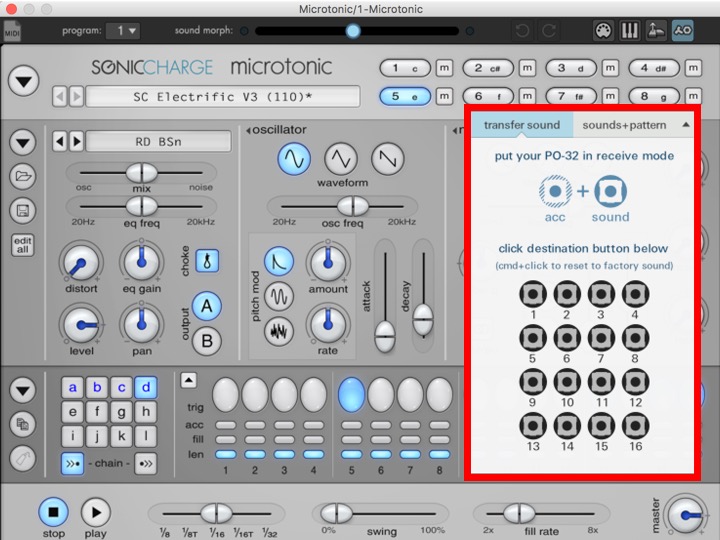720x540 pixels.
Task: Click PO-32 destination button 11
Action: click(601, 382)
